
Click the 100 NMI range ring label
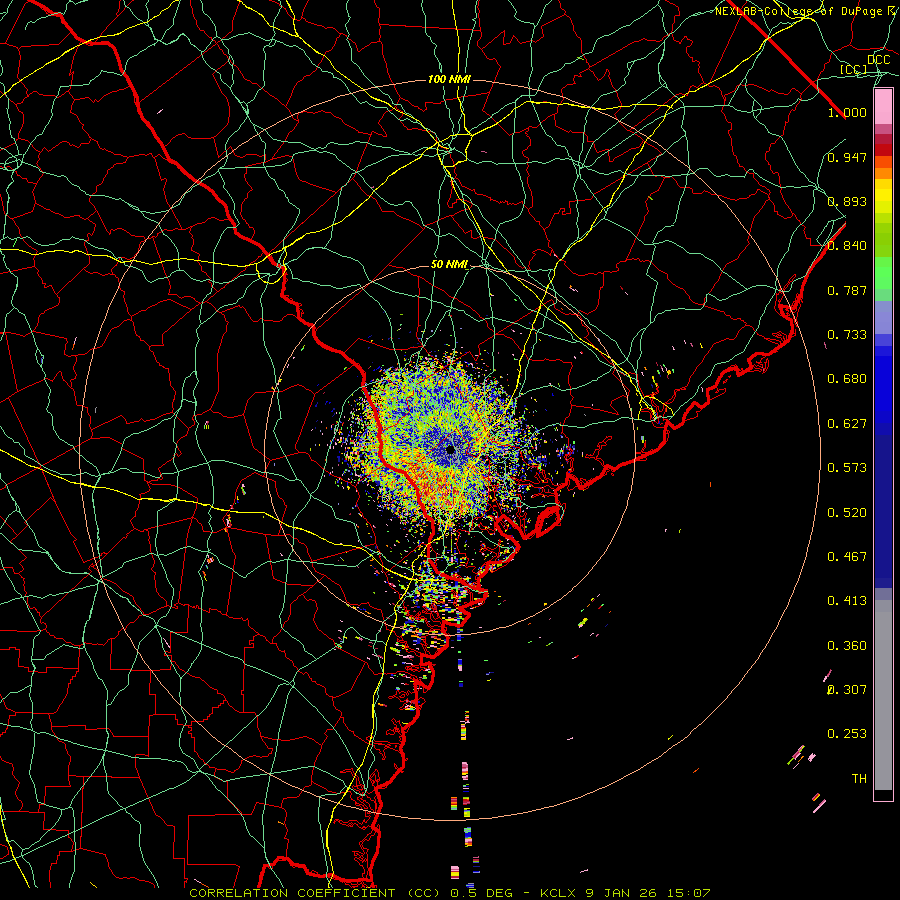tap(449, 79)
